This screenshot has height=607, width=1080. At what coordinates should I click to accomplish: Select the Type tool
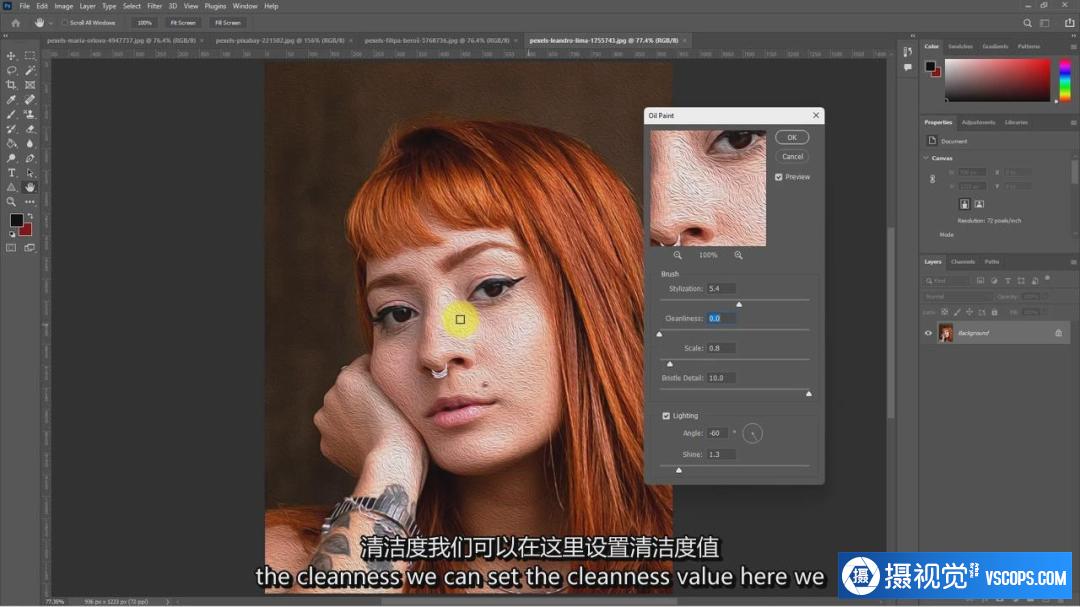[11, 172]
